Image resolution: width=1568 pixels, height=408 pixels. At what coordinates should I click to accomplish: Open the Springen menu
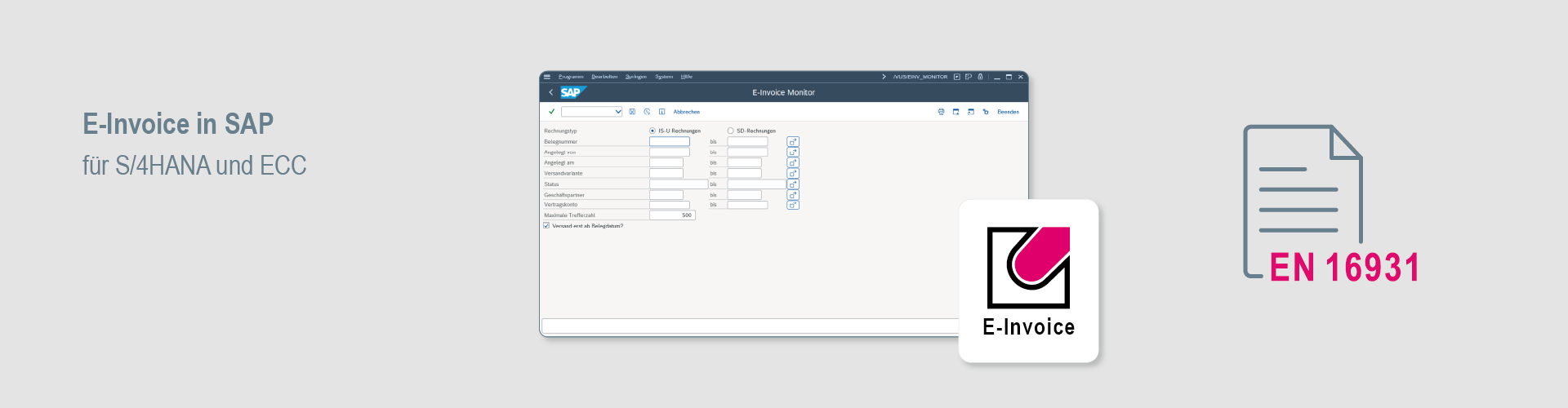(636, 77)
